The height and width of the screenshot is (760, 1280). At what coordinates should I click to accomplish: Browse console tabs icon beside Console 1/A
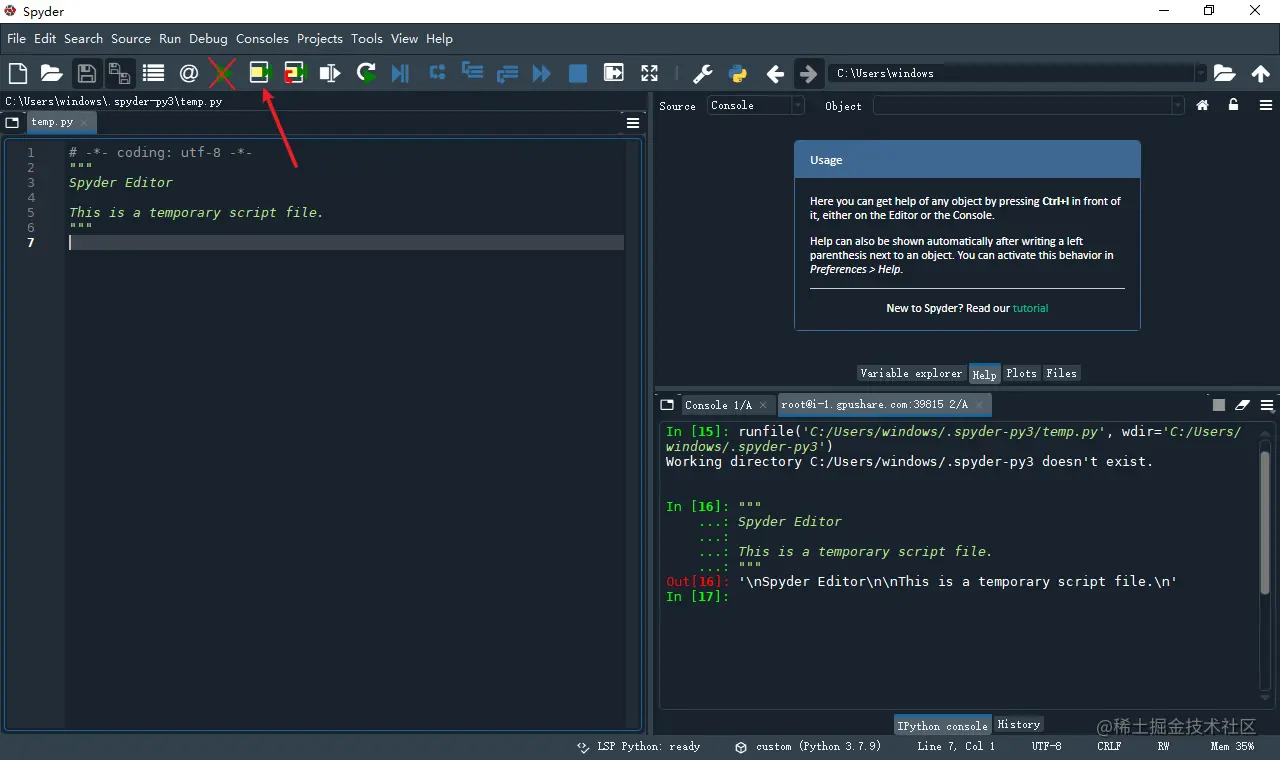[x=667, y=405]
